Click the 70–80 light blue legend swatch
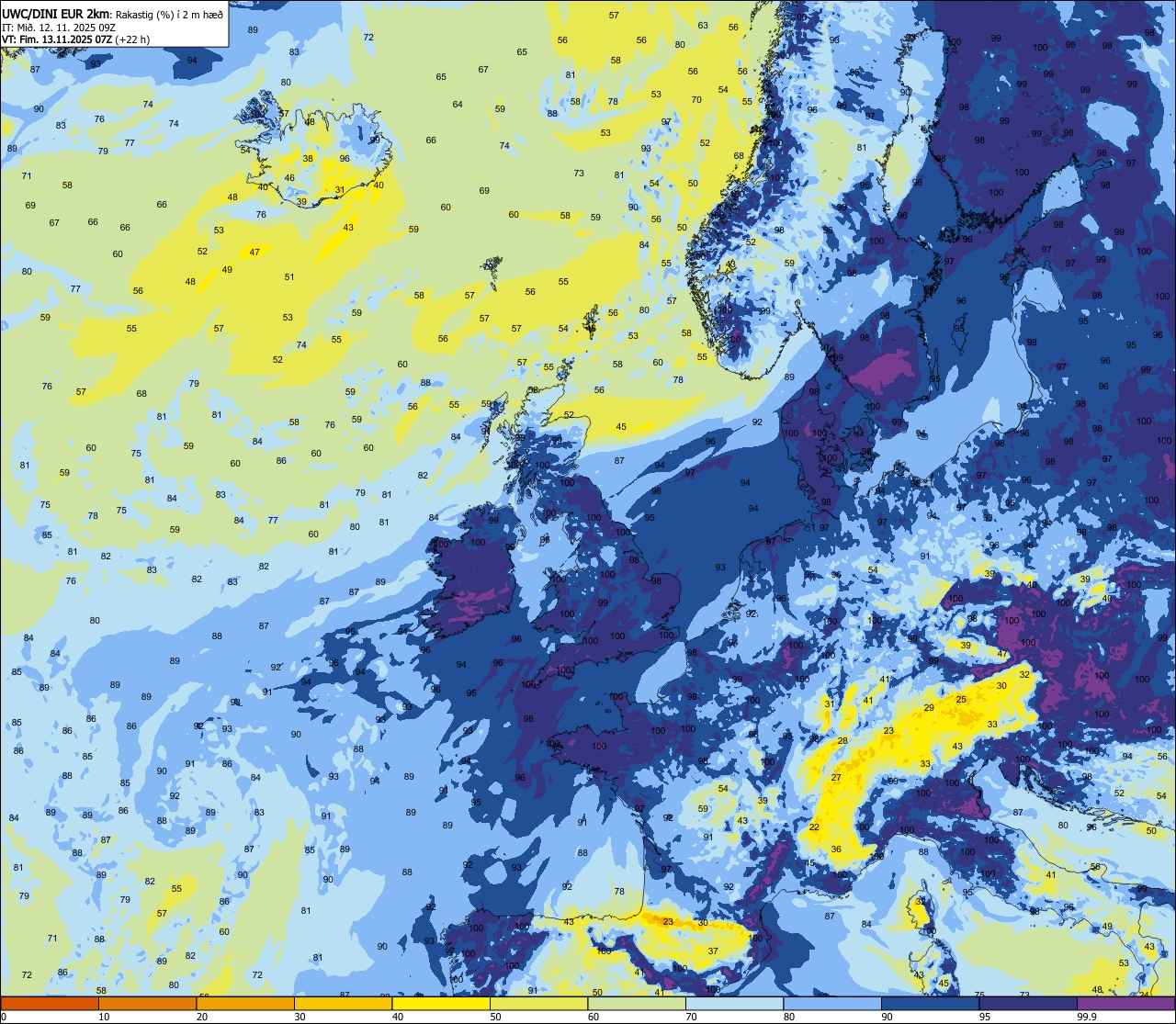 click(734, 1004)
